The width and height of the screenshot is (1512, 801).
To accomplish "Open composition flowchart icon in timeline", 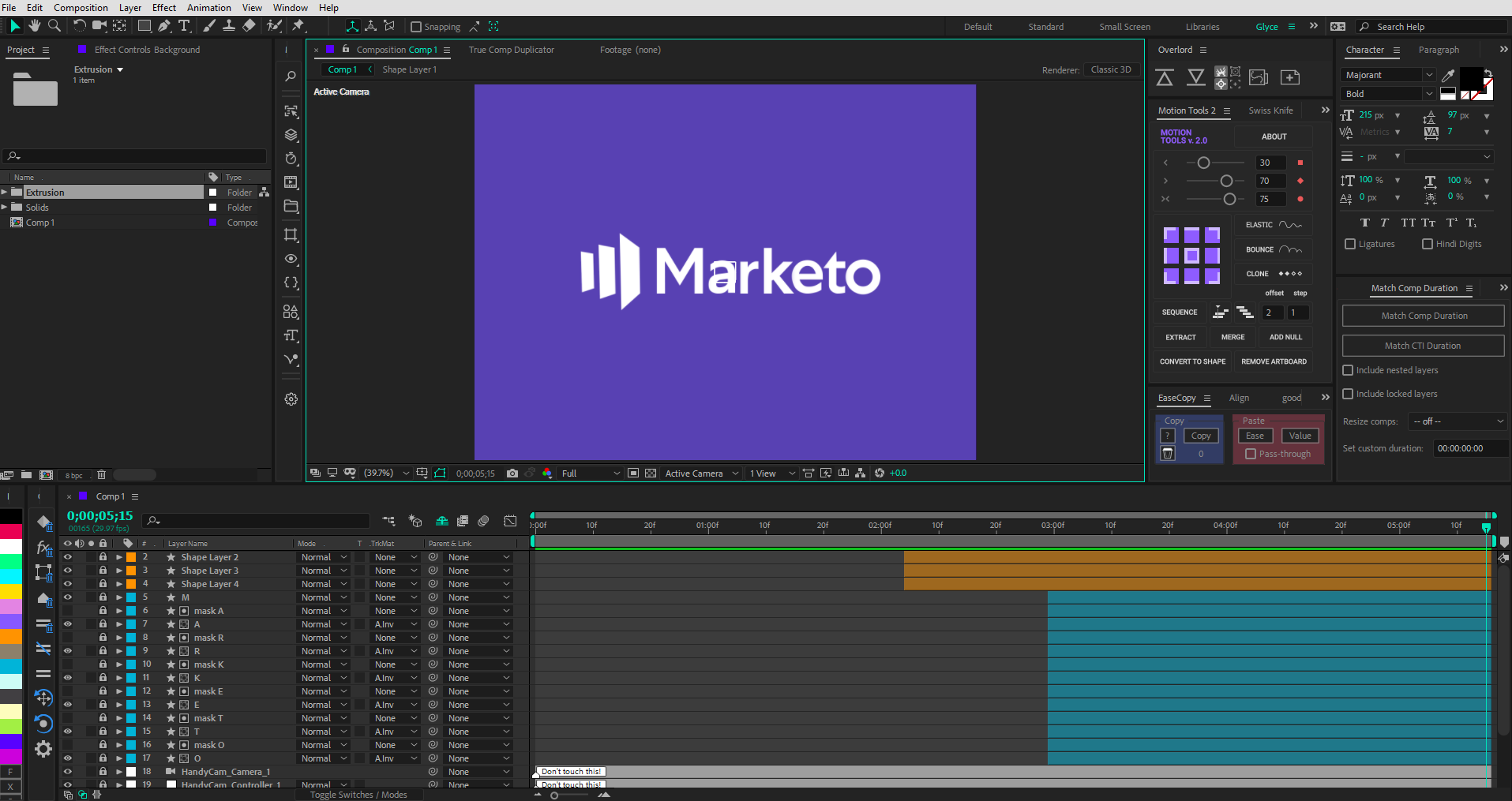I will click(x=388, y=521).
